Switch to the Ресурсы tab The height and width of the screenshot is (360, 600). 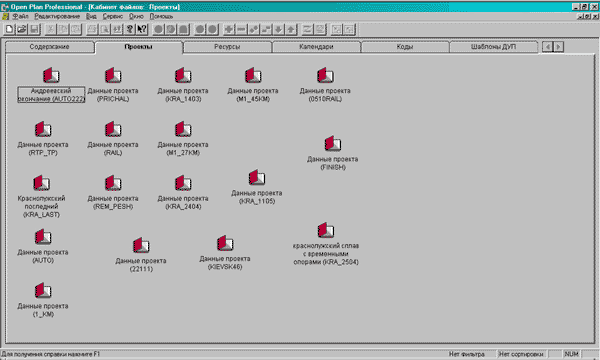coord(227,47)
